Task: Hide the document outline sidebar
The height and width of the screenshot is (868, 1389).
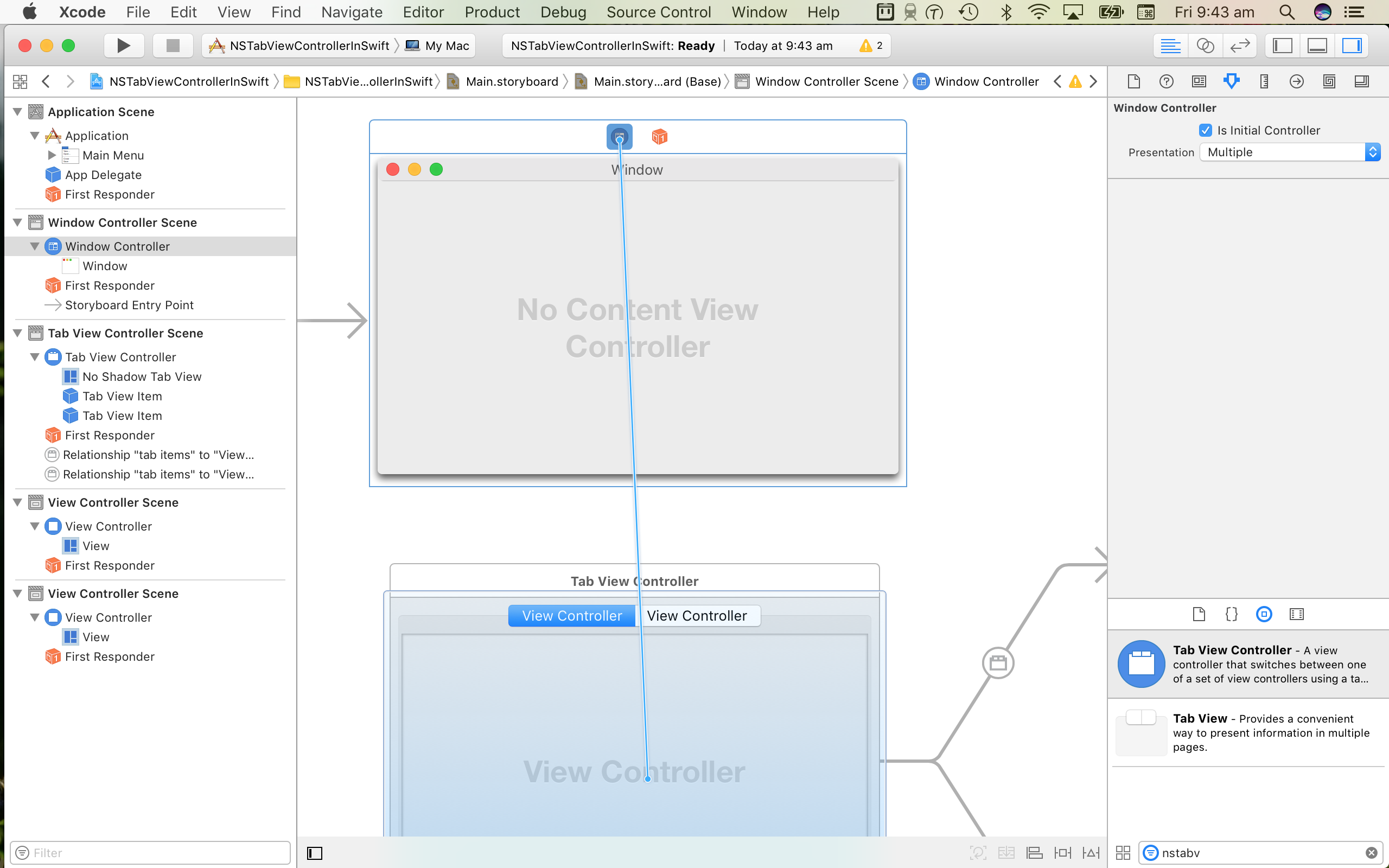Action: tap(315, 853)
